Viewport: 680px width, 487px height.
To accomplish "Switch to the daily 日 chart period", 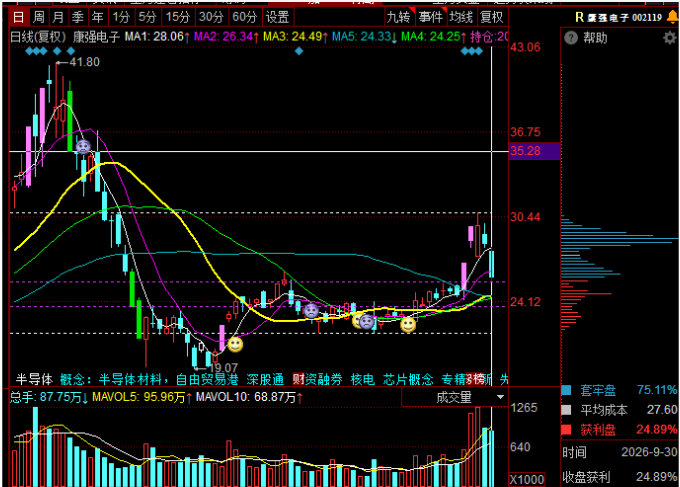I will (19, 17).
